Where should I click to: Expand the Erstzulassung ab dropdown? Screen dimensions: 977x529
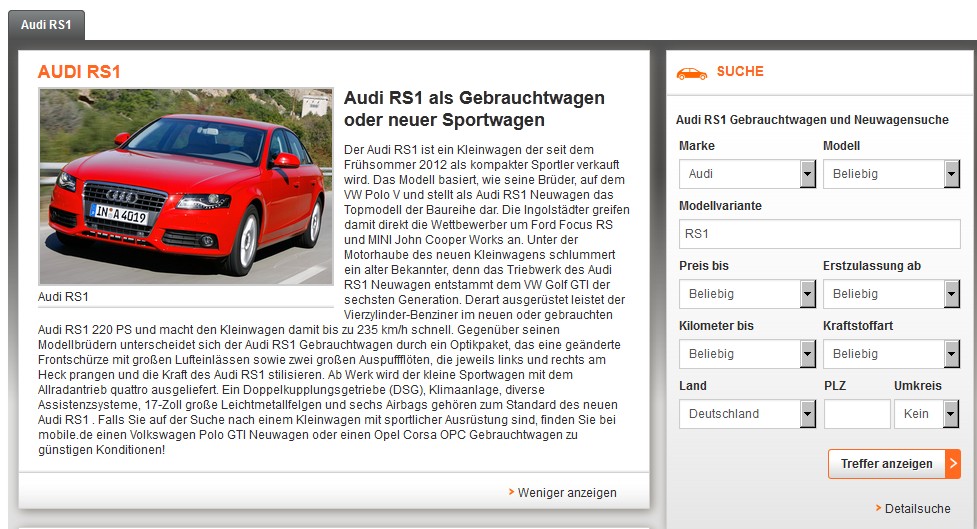click(x=890, y=294)
